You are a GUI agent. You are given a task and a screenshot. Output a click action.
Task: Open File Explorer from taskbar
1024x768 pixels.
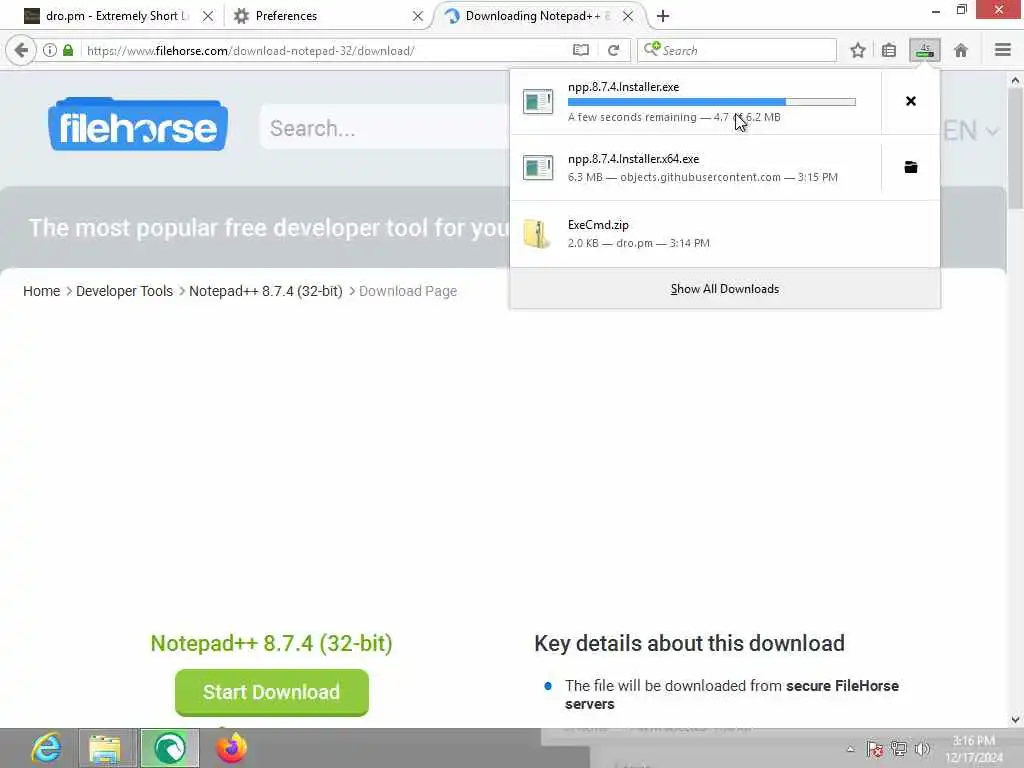[105, 748]
